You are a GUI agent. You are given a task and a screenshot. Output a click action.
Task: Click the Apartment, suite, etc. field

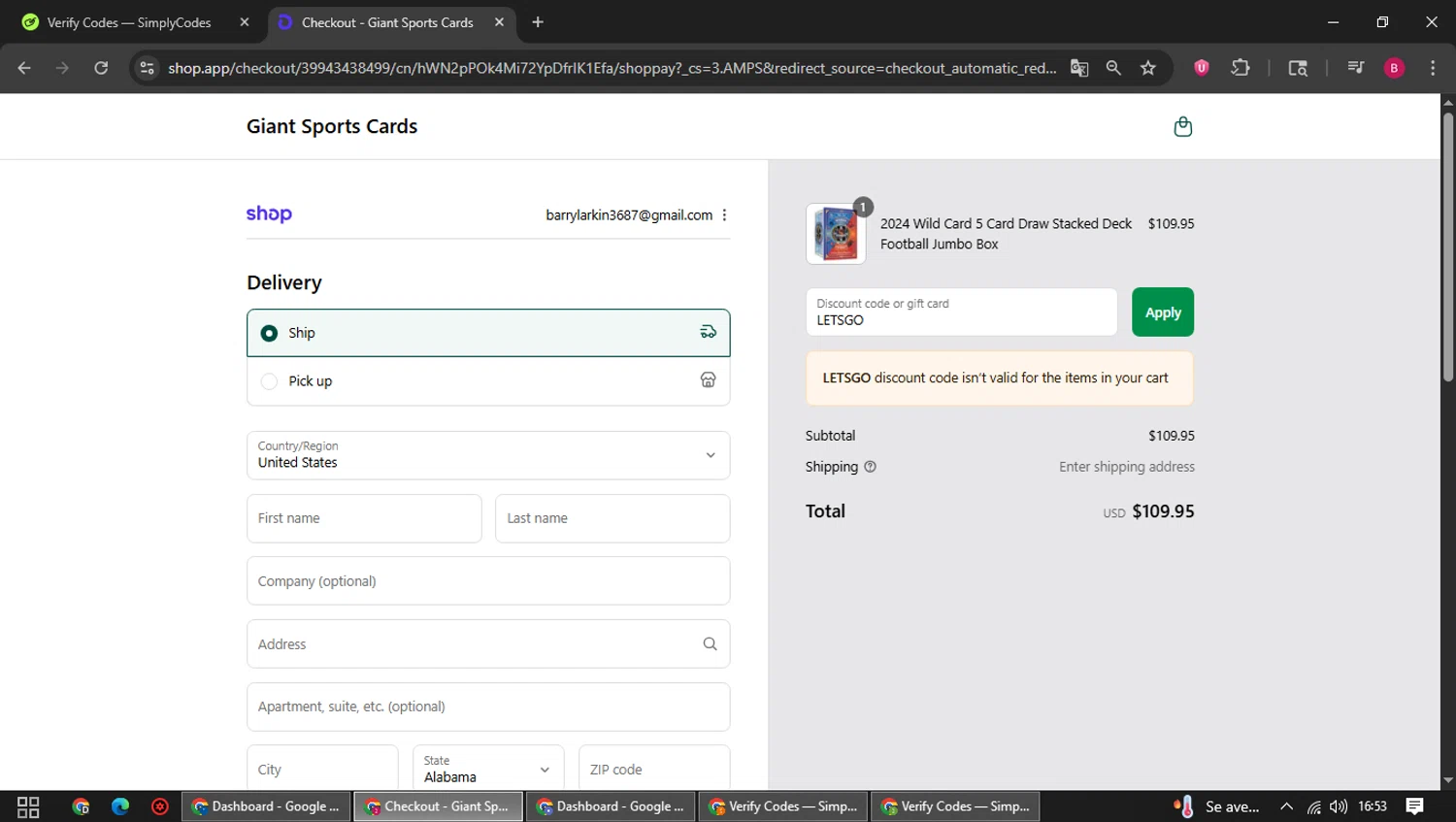(x=488, y=707)
